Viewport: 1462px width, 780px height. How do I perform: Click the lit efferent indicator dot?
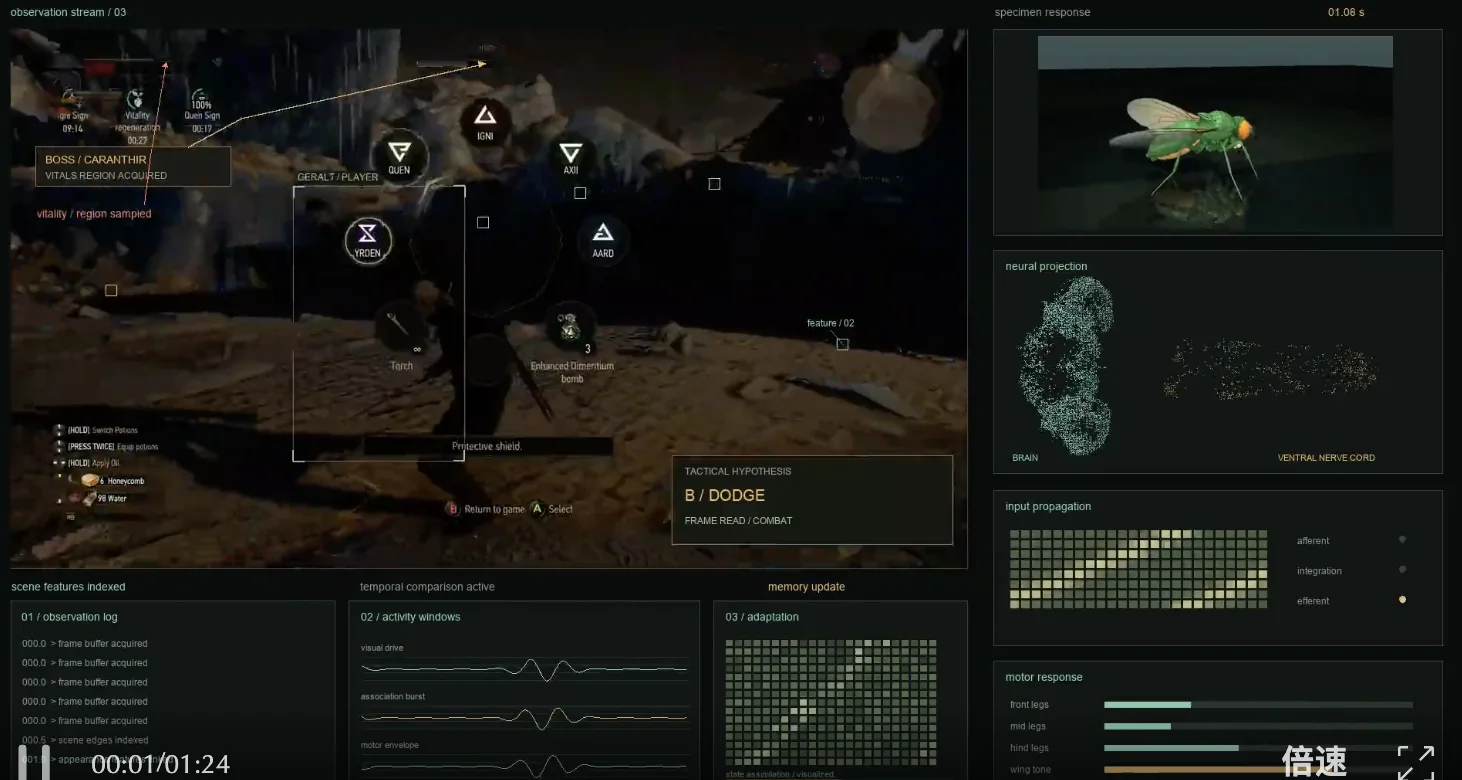1402,600
